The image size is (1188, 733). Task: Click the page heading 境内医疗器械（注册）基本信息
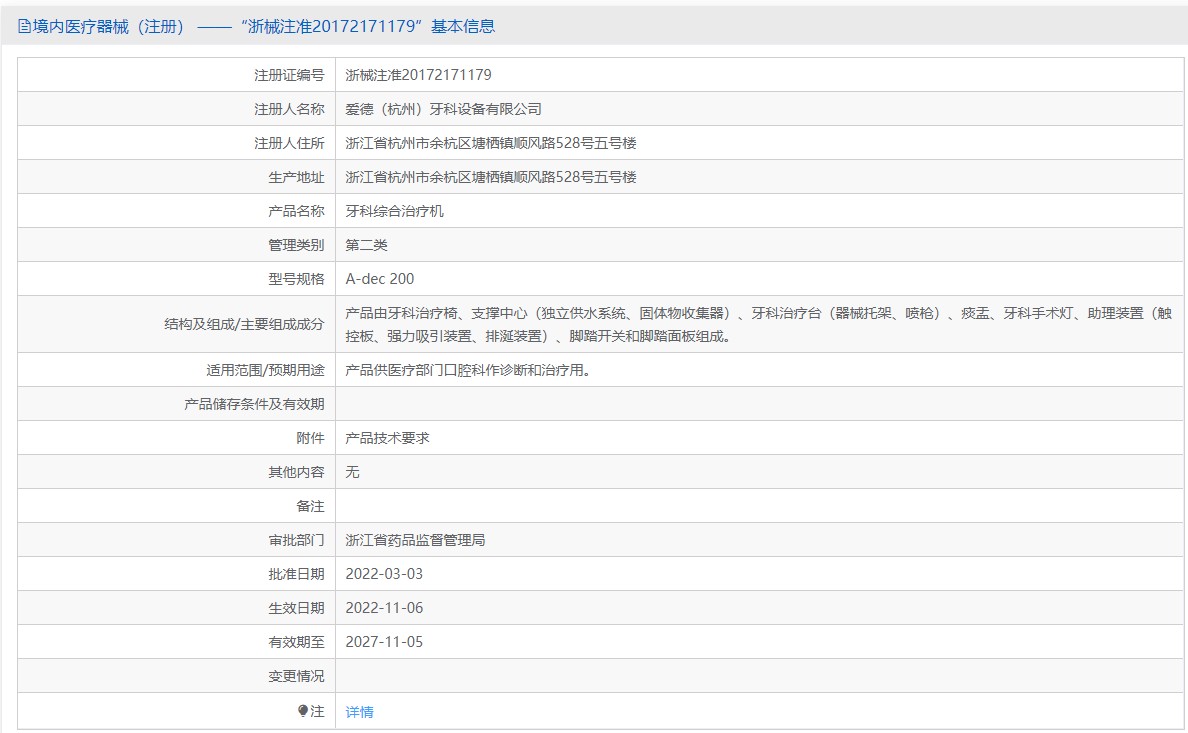pos(256,27)
